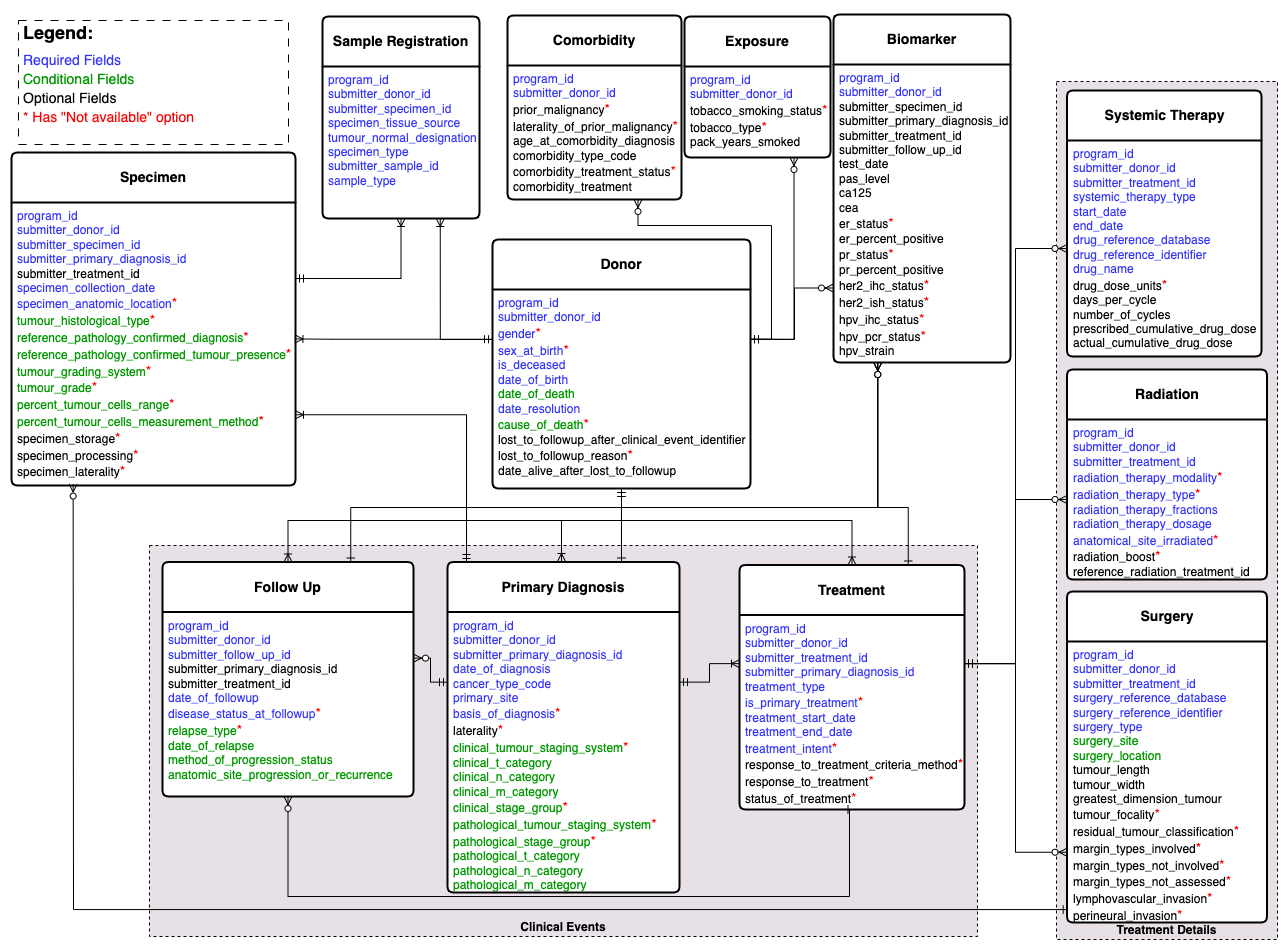
Task: Select the Radiation entity title
Action: (1166, 395)
